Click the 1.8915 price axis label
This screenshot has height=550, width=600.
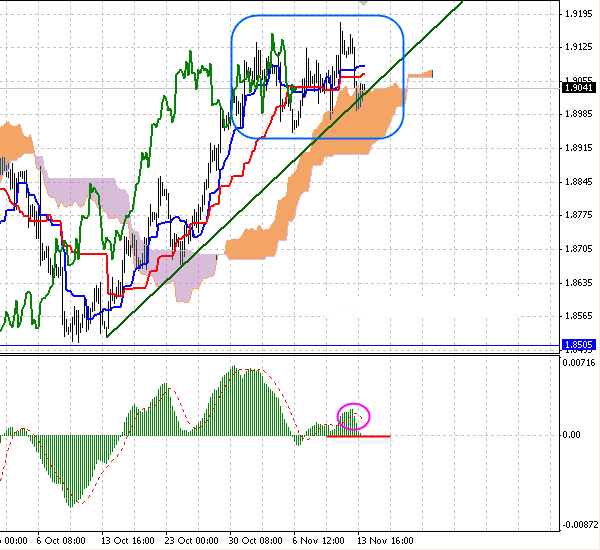coord(579,148)
